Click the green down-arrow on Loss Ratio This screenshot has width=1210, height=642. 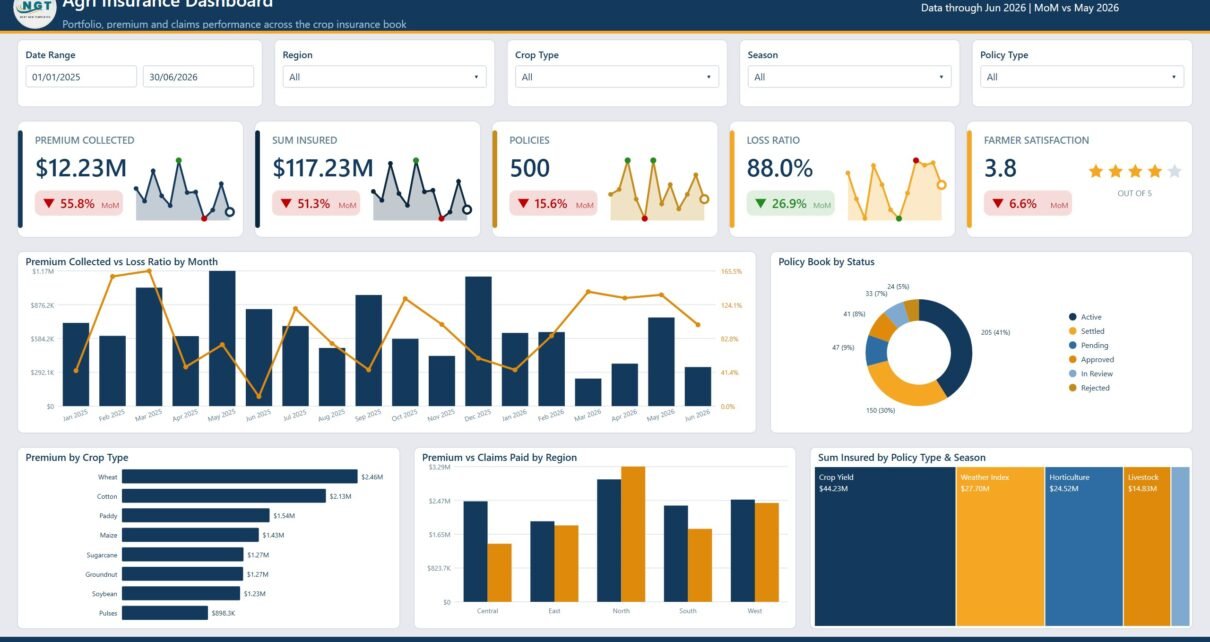pos(760,203)
